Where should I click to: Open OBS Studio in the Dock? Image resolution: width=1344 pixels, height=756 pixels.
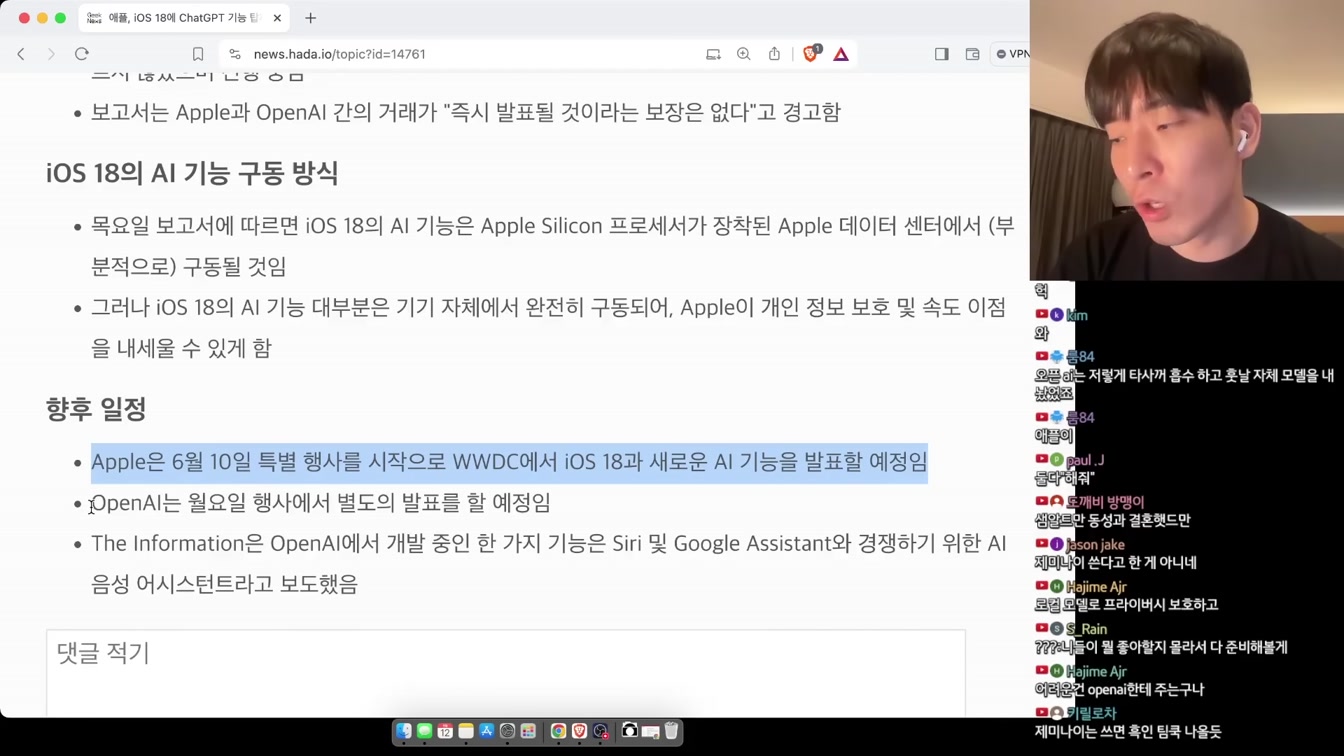coord(600,732)
